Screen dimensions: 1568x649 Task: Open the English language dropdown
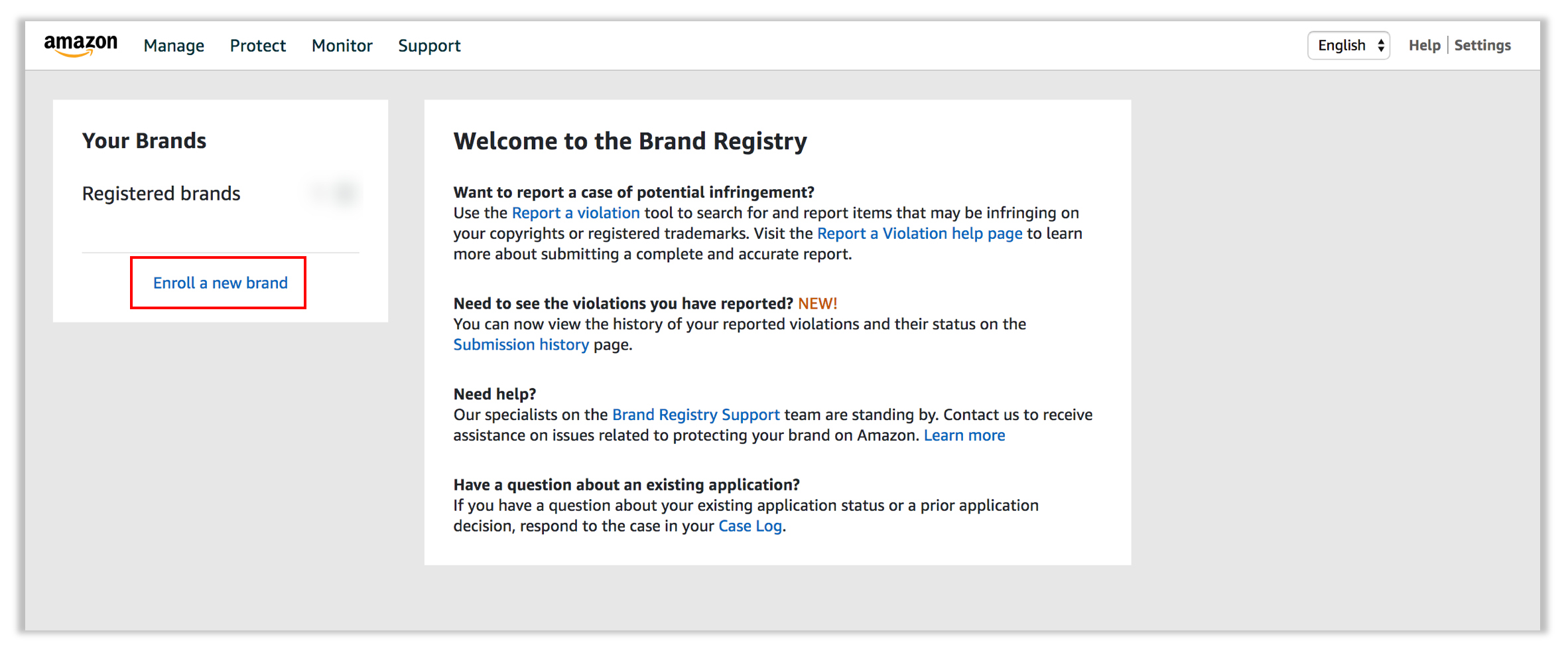(x=1348, y=45)
